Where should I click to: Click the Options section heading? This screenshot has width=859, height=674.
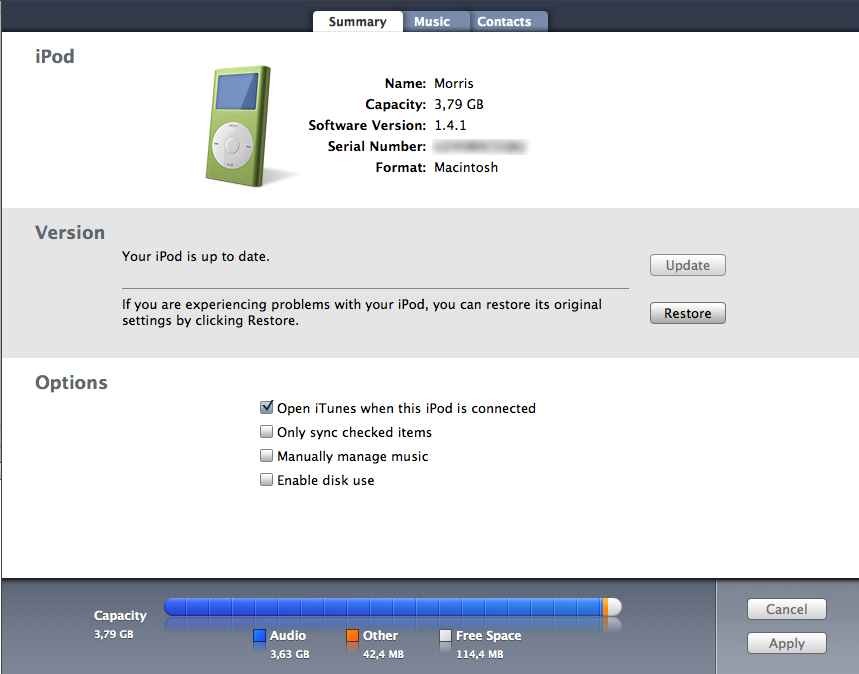71,382
